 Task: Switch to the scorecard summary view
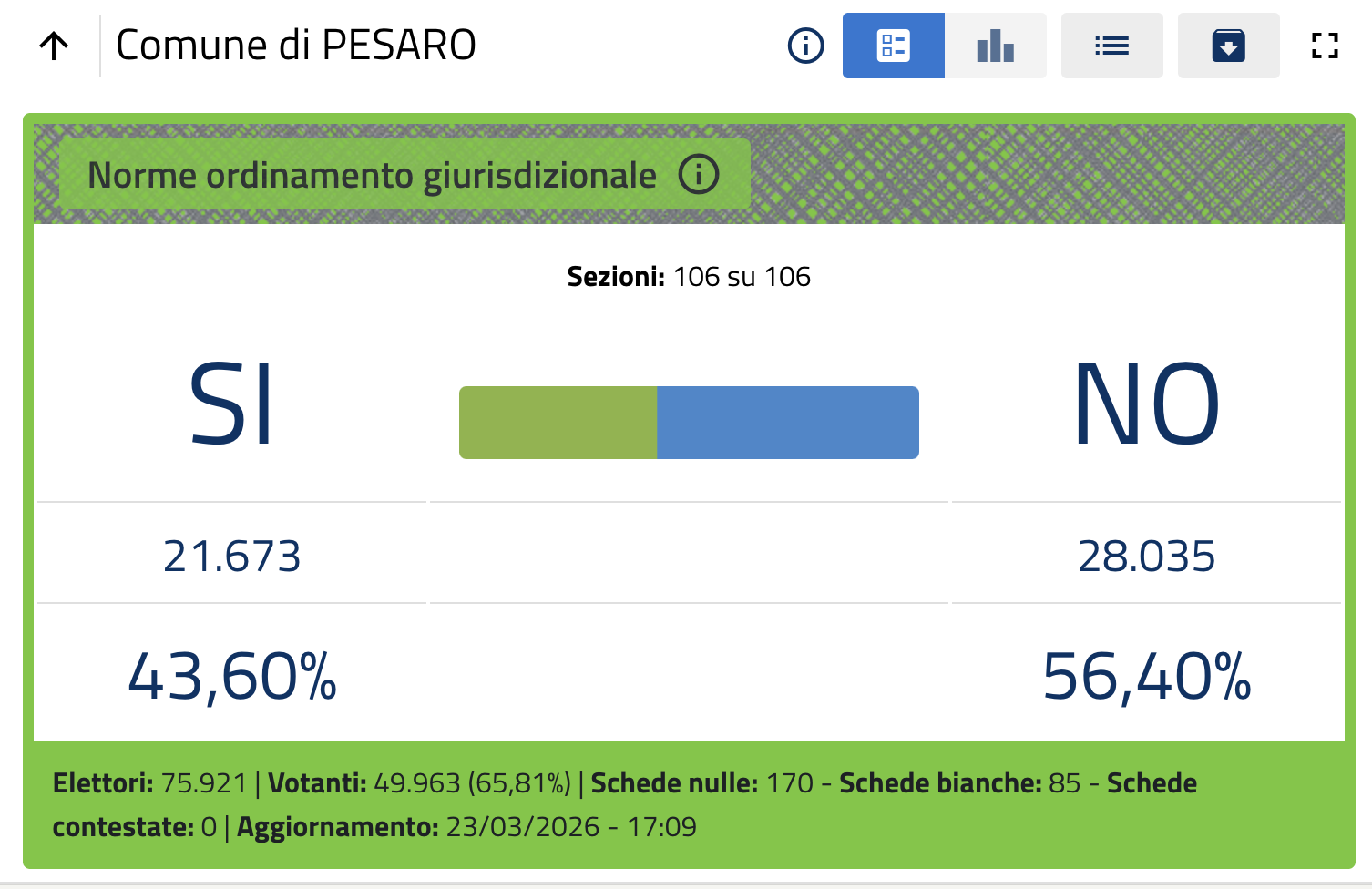(893, 46)
